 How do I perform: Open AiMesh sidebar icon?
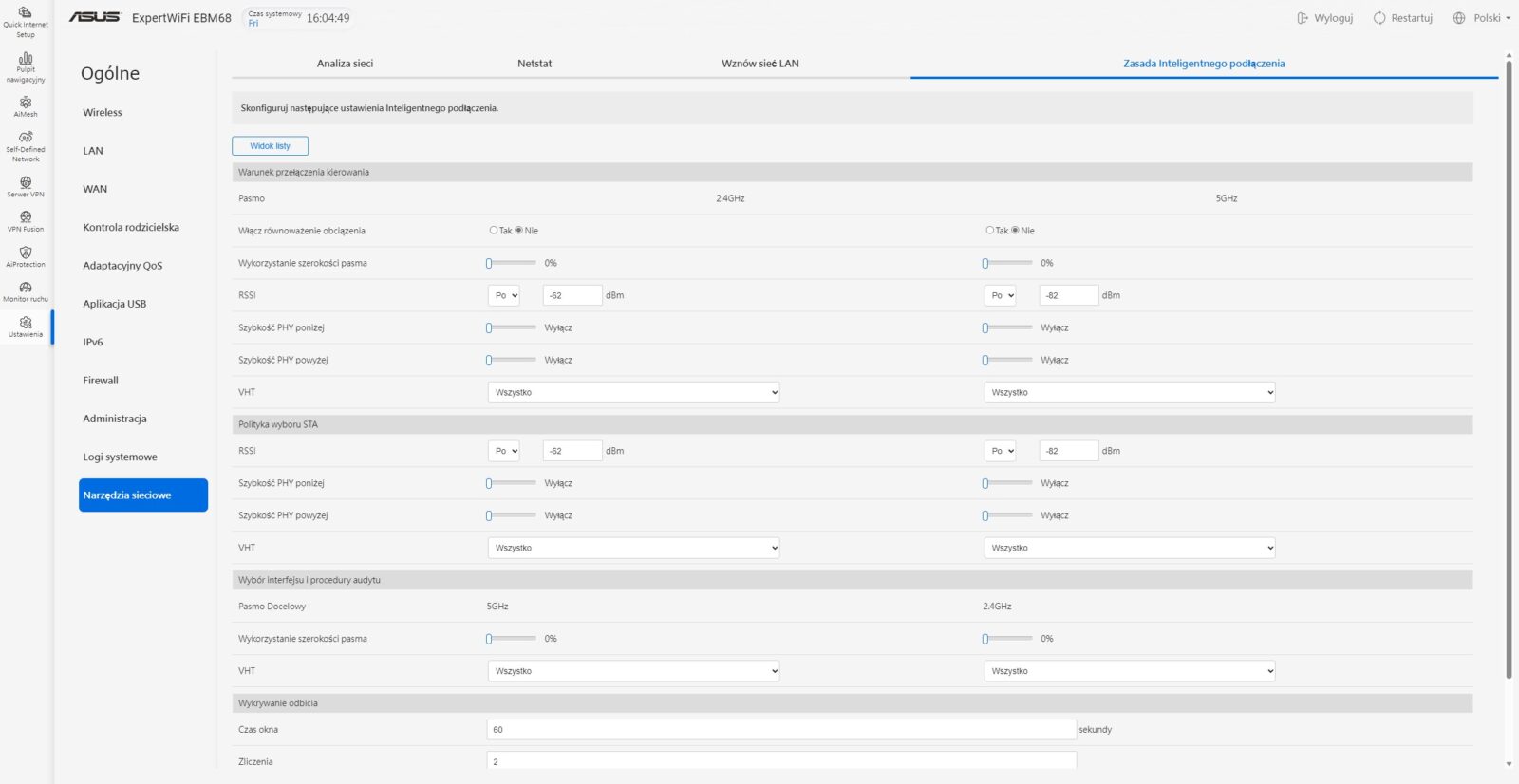point(26,103)
